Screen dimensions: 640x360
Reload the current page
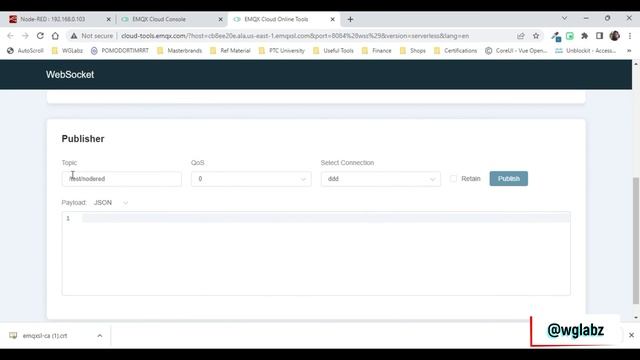coord(40,36)
